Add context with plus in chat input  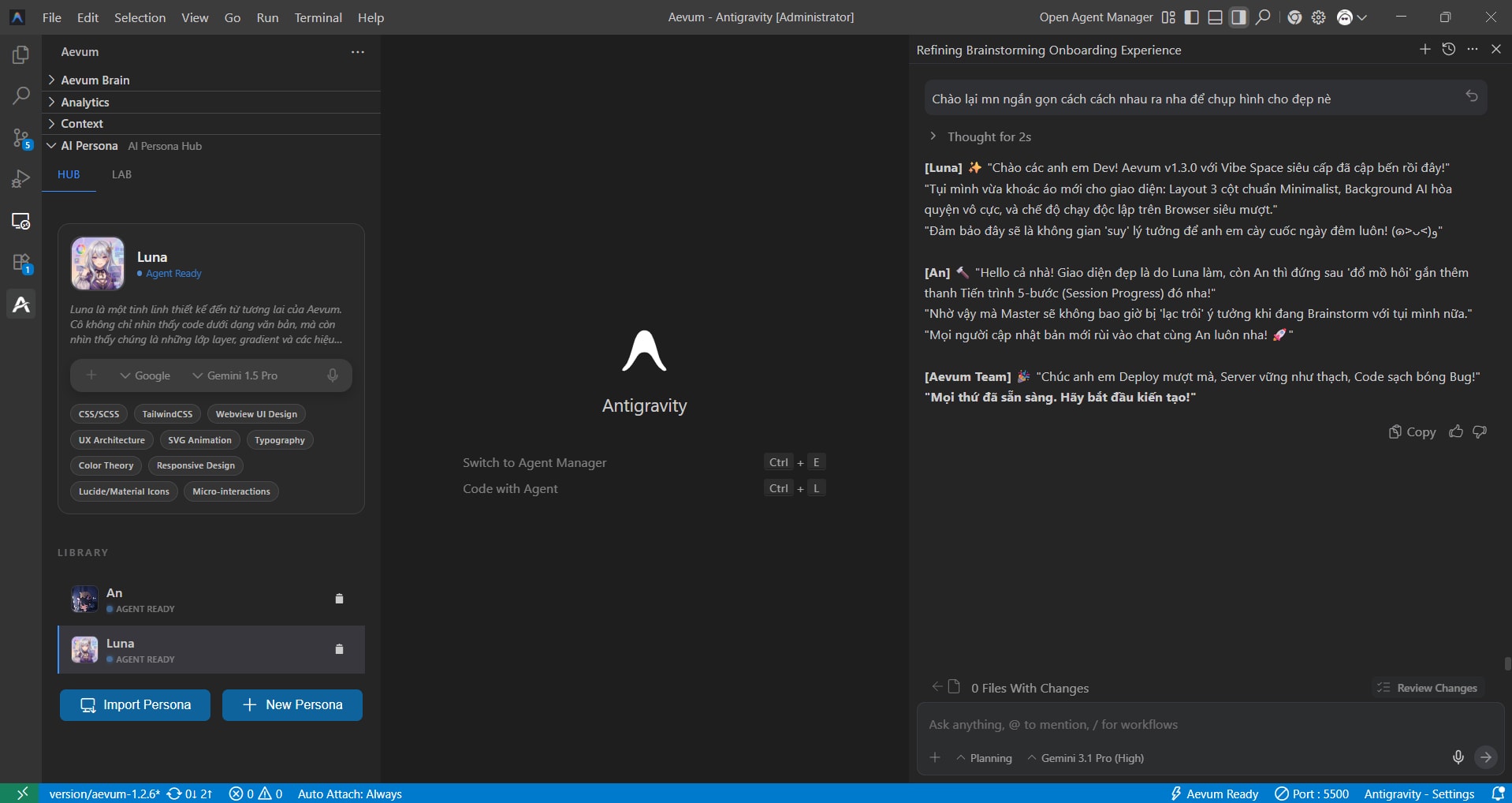pos(935,757)
